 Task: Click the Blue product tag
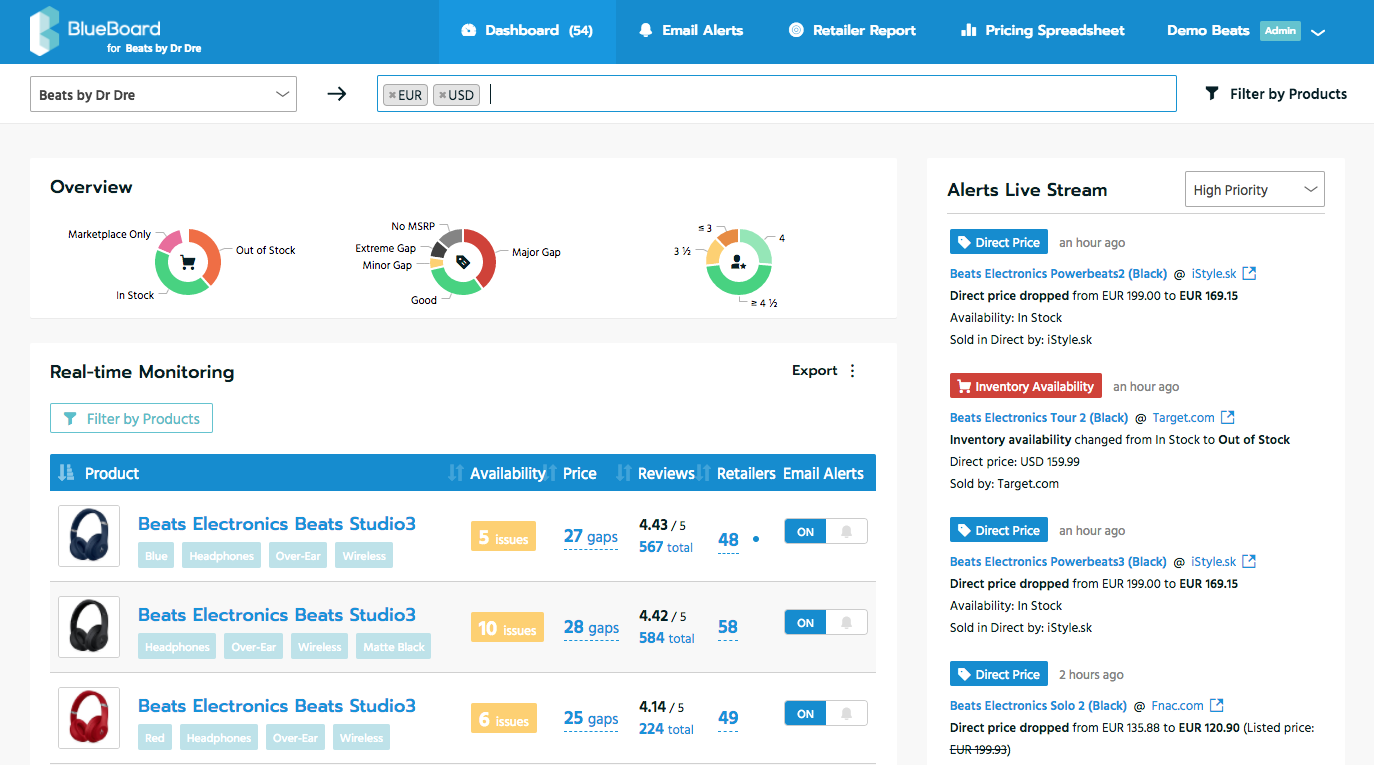(156, 556)
